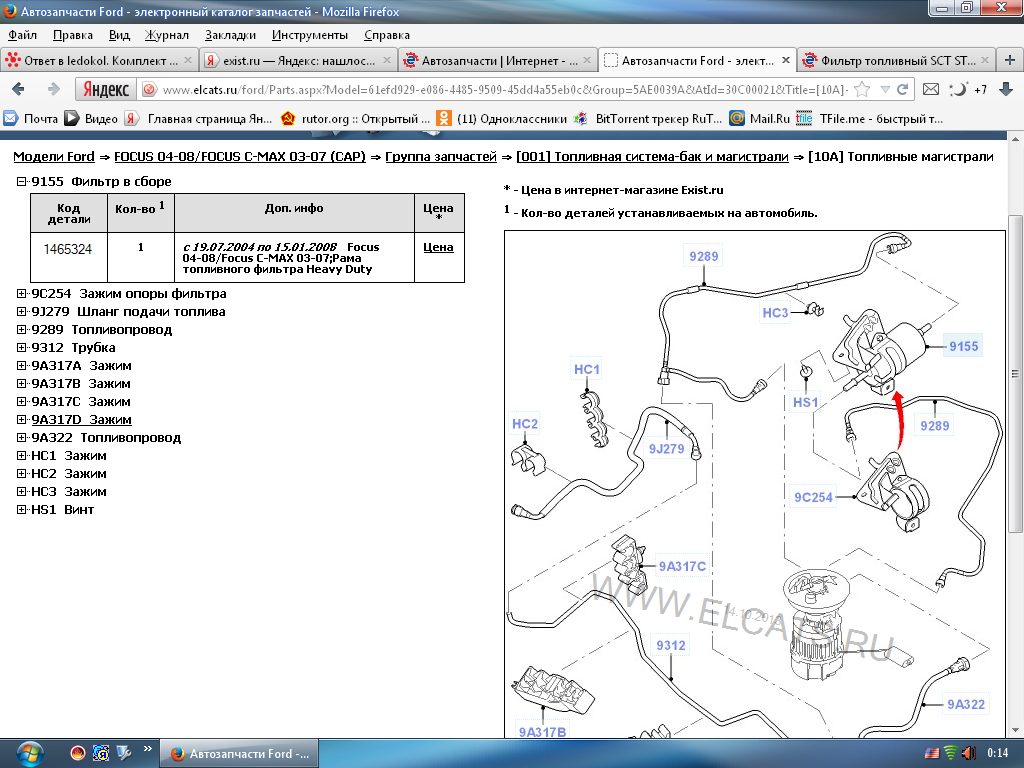Show hidden quick launch items chevron
This screenshot has height=768, width=1024.
(x=148, y=748)
